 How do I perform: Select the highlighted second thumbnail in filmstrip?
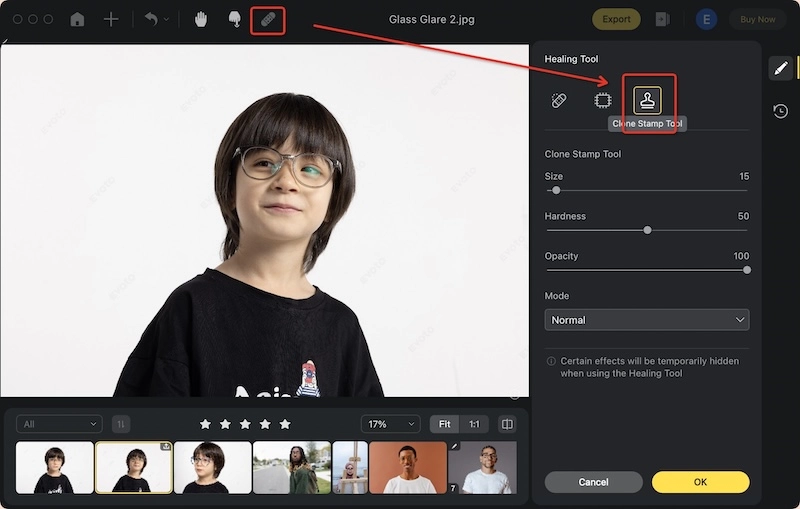134,468
